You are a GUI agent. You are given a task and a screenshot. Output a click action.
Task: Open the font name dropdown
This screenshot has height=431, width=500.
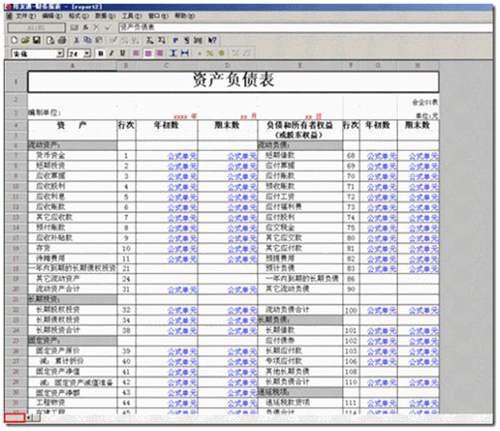(x=60, y=54)
